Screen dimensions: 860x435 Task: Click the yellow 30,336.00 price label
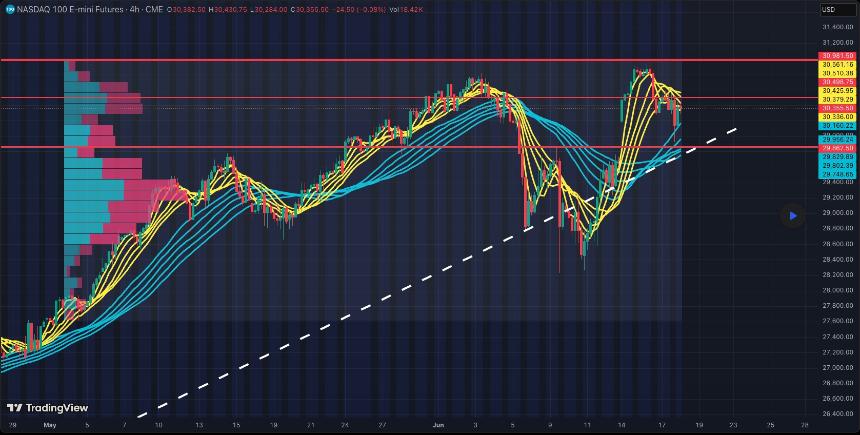coord(836,117)
